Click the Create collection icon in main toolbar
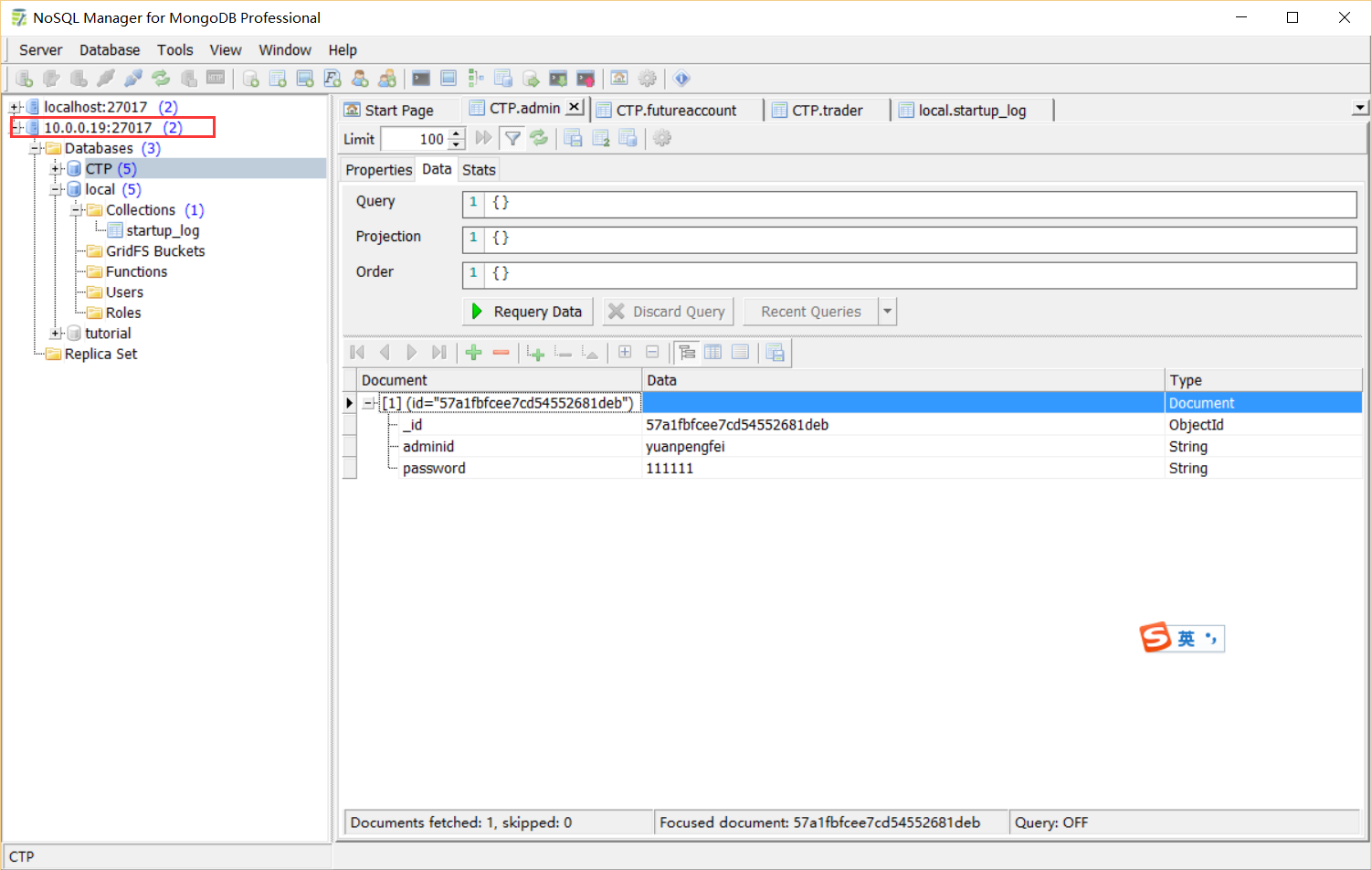The width and height of the screenshot is (1372, 870). point(278,79)
